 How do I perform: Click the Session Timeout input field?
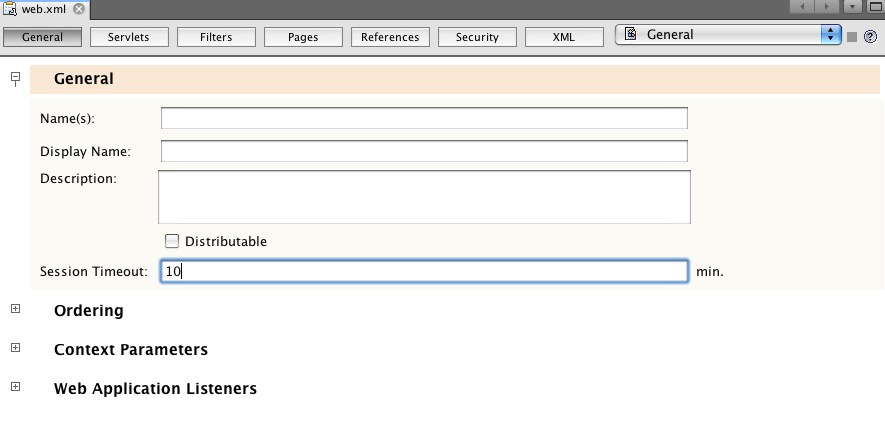[x=423, y=271]
